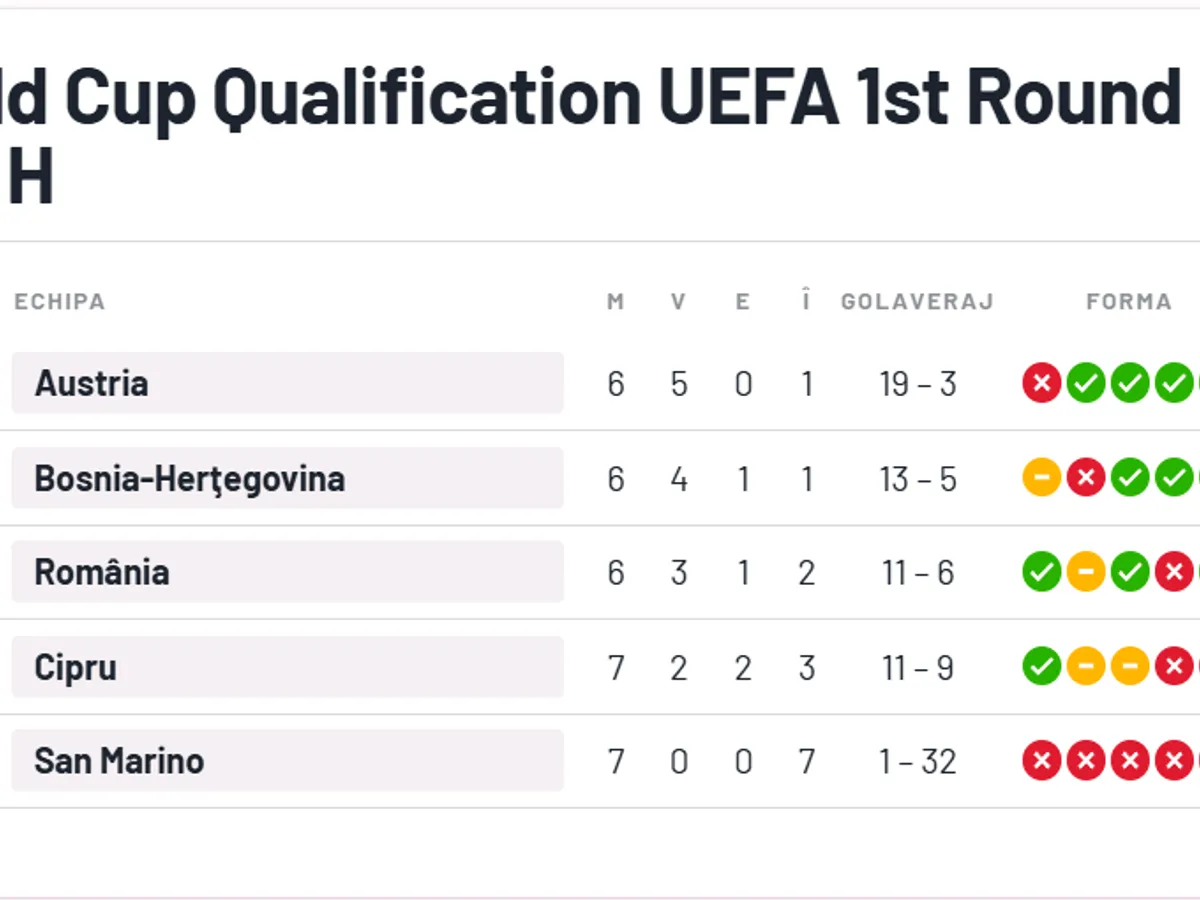Click Austria's red loss form icon
Viewport: 1200px width, 900px height.
pyautogui.click(x=1041, y=383)
